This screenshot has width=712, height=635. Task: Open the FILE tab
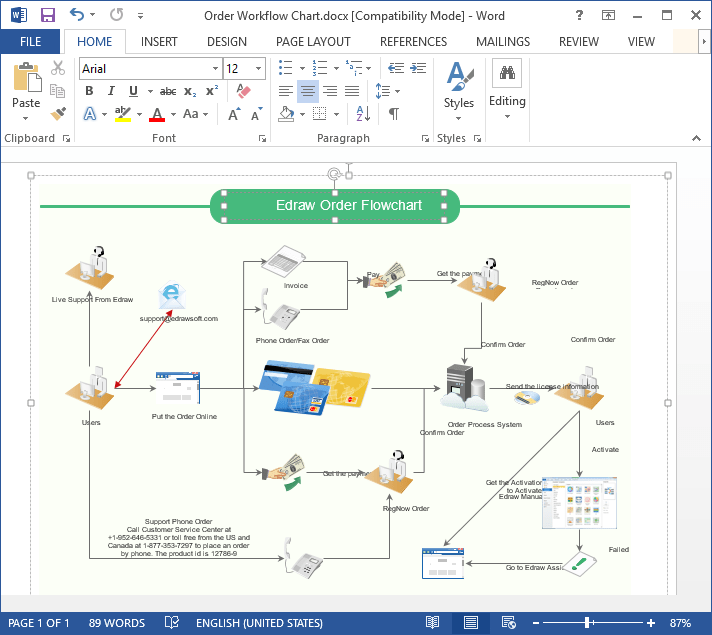[x=30, y=42]
